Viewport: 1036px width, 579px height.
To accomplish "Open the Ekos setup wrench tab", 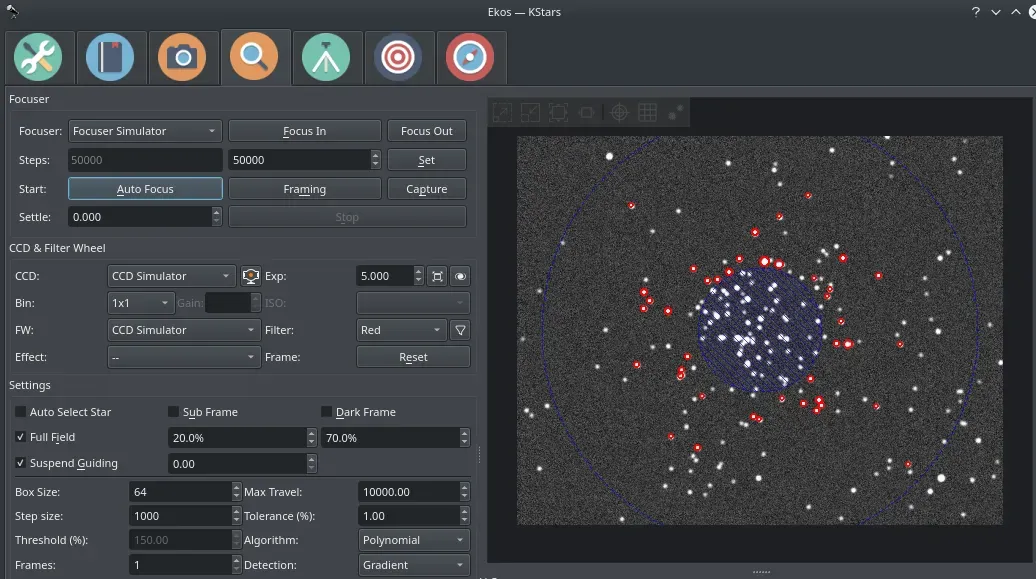I will click(x=39, y=57).
